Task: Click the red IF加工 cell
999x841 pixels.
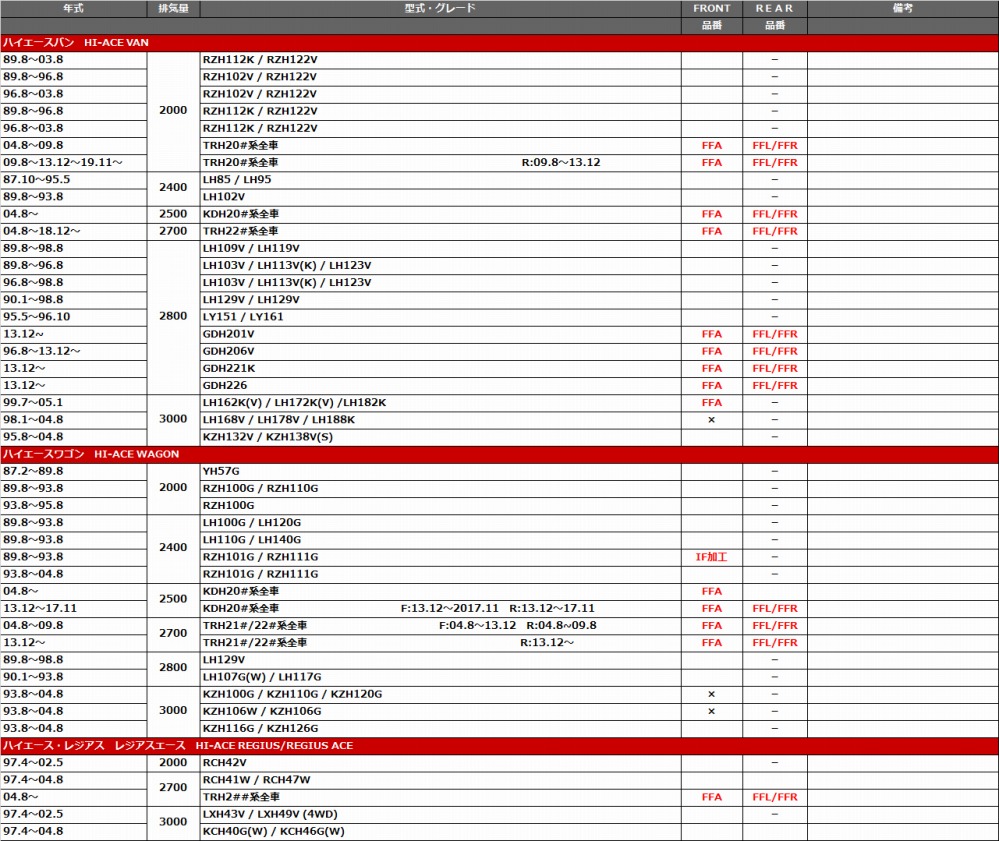Action: [x=712, y=557]
